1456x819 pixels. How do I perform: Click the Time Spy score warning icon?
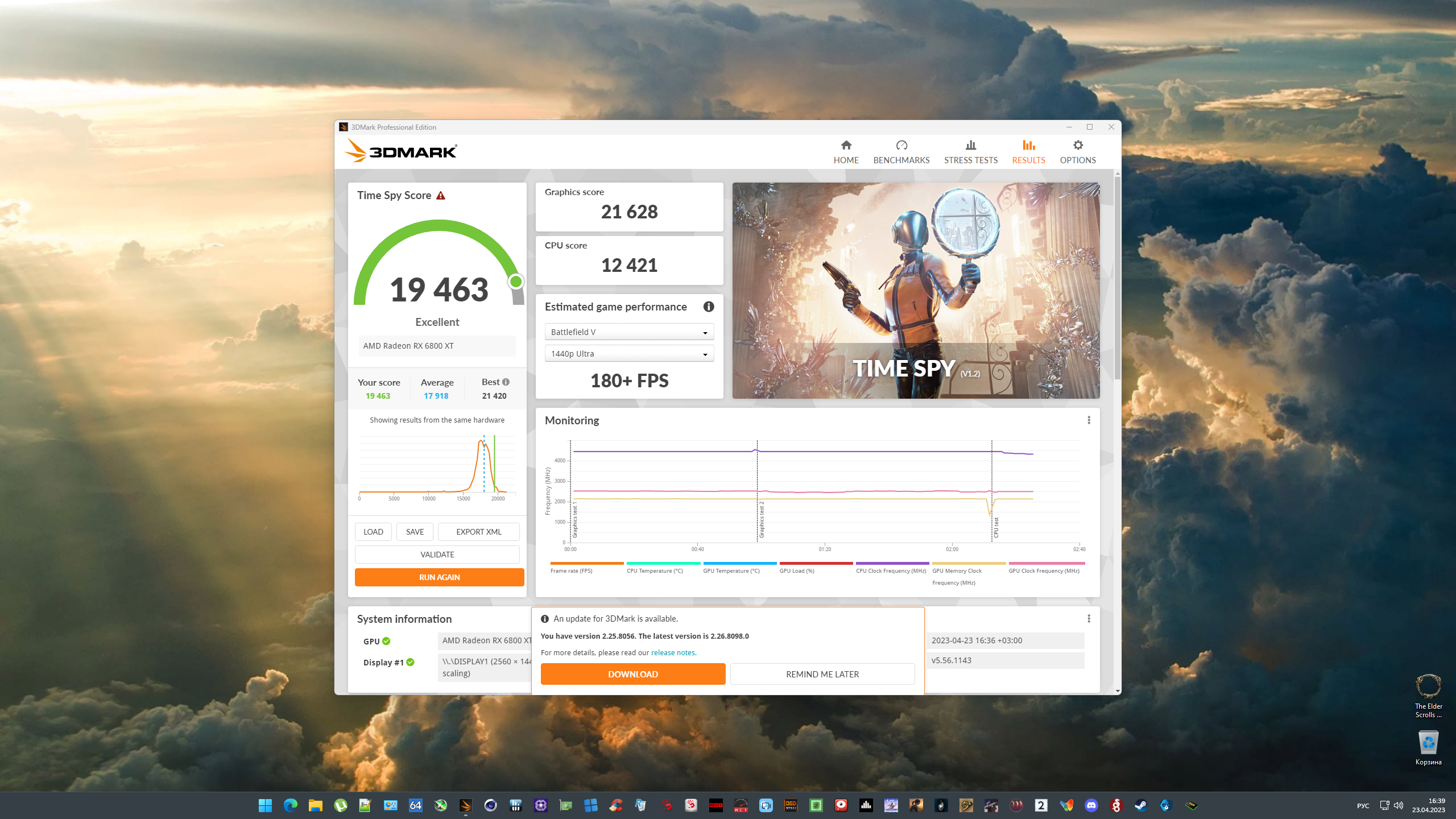[x=441, y=196]
